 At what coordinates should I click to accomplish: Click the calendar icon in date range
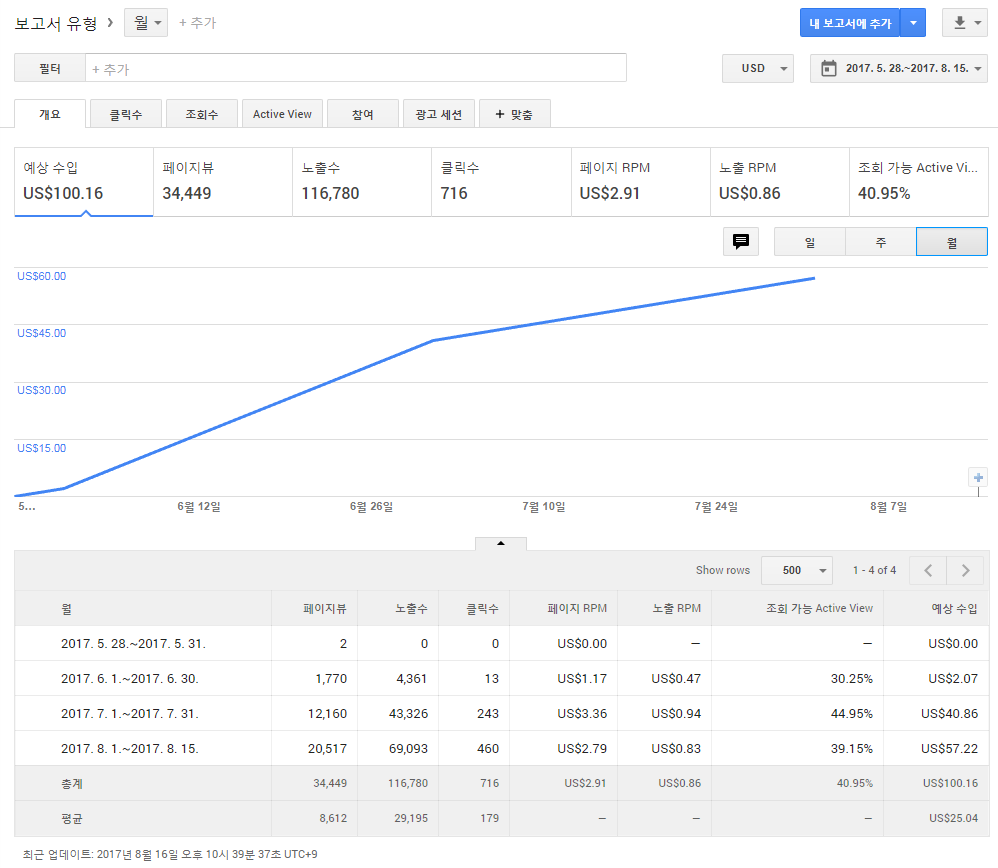[x=828, y=68]
